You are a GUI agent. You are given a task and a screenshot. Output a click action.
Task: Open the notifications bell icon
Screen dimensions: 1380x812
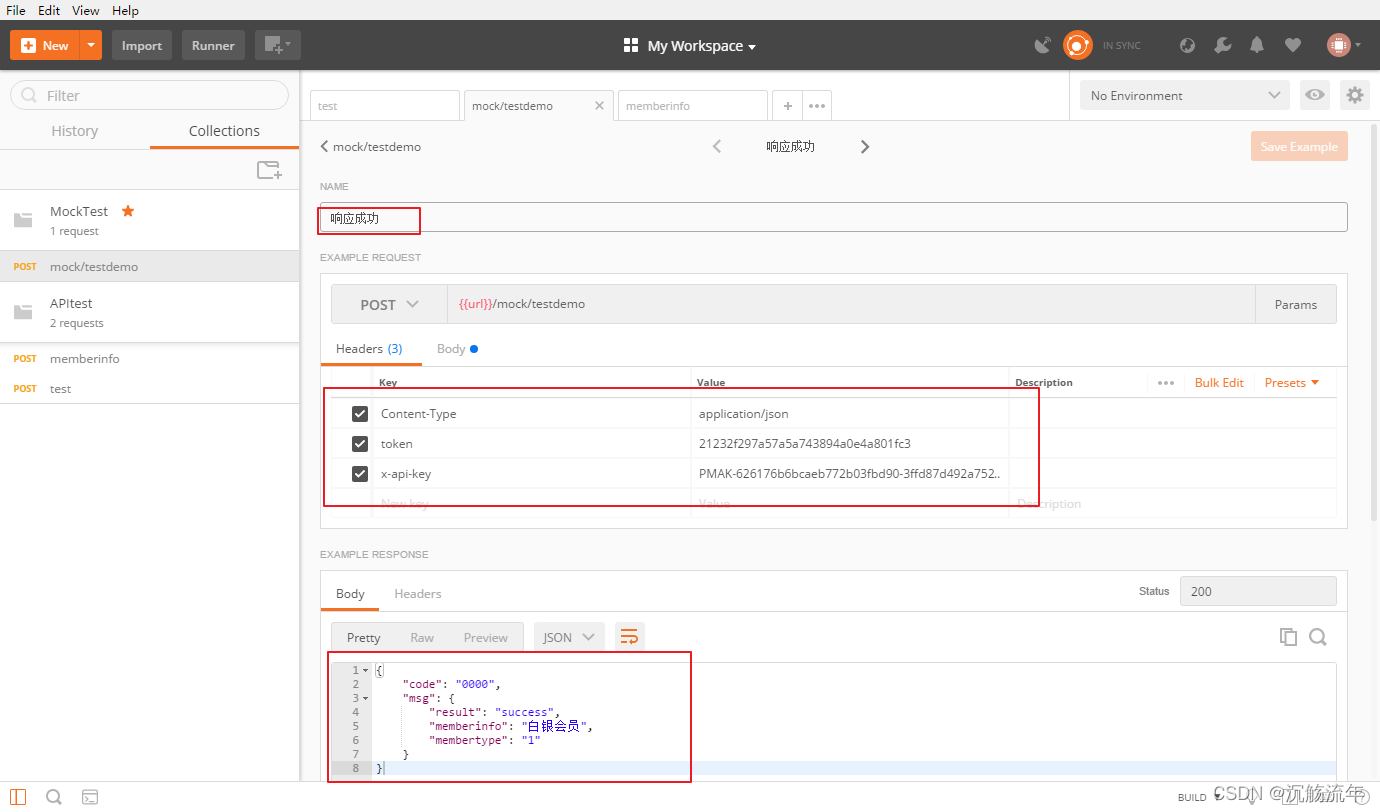coord(1257,45)
